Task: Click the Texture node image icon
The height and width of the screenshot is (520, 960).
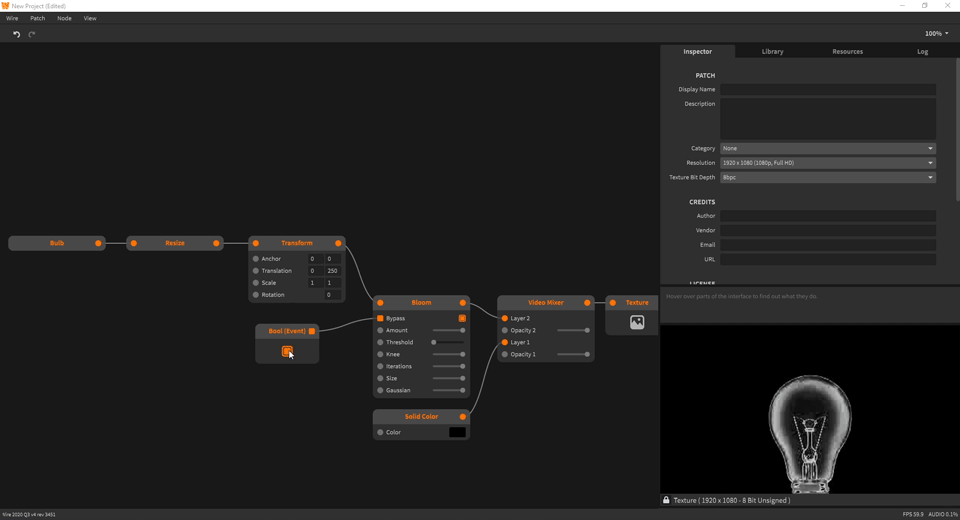Action: point(637,322)
